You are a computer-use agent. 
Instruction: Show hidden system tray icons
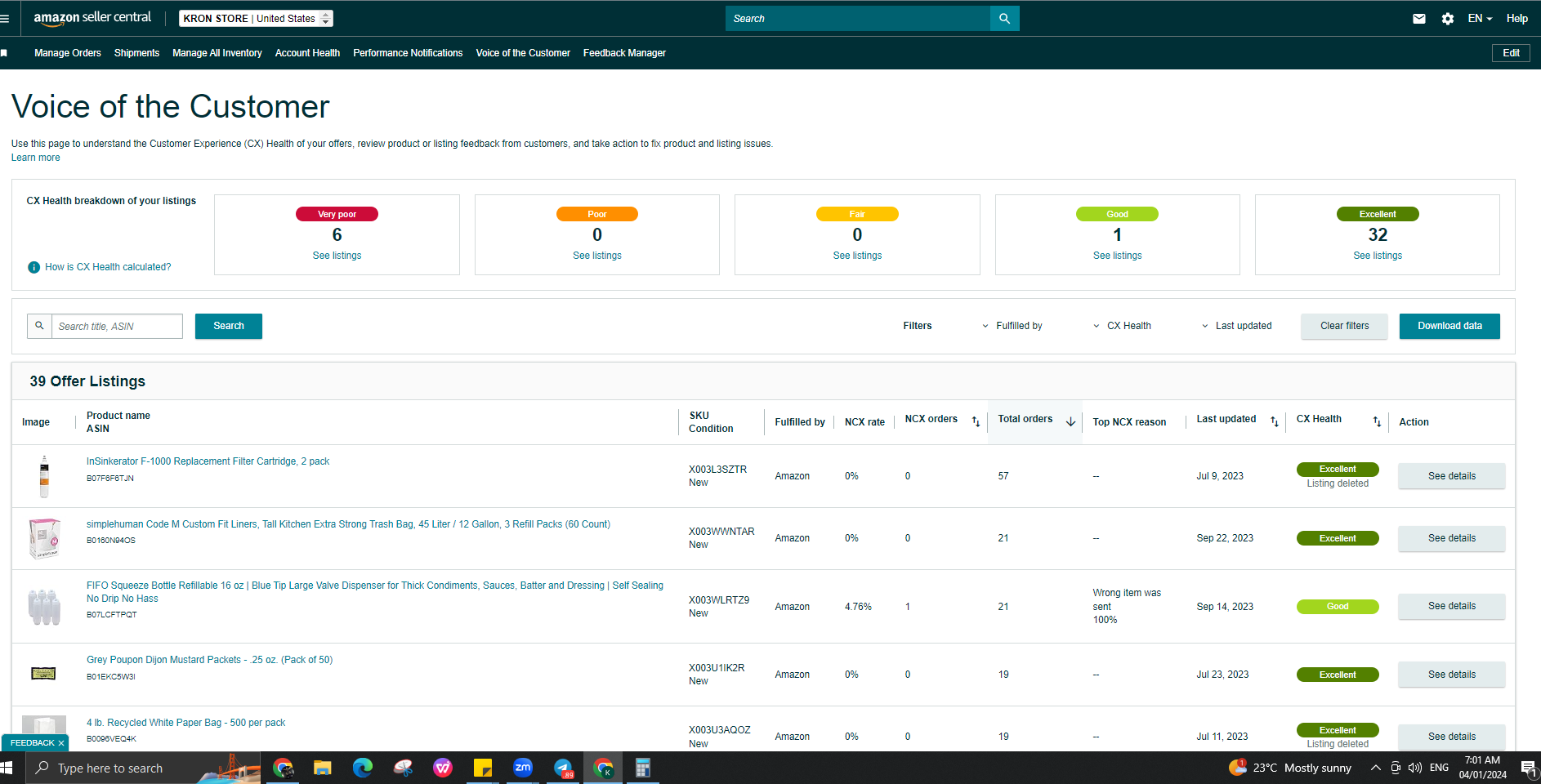1376,768
